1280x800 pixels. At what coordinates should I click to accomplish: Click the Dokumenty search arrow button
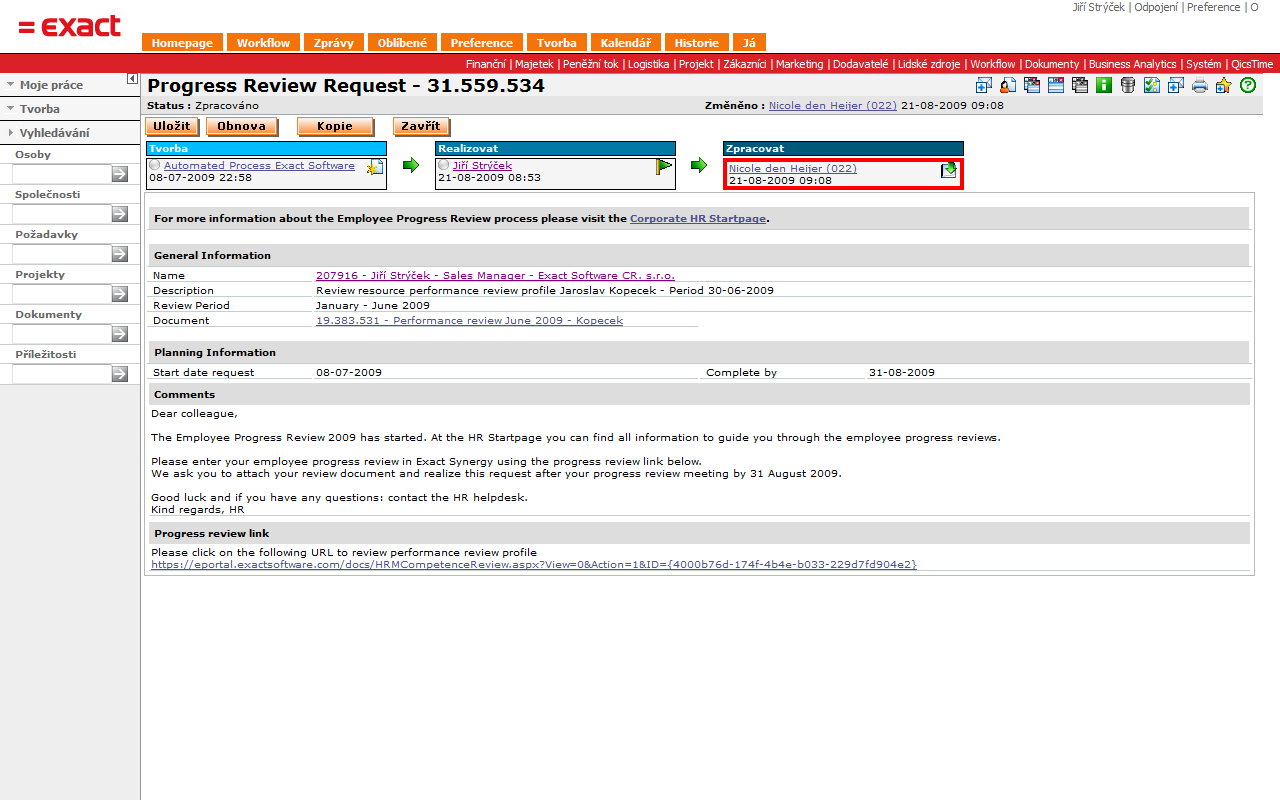(x=120, y=334)
